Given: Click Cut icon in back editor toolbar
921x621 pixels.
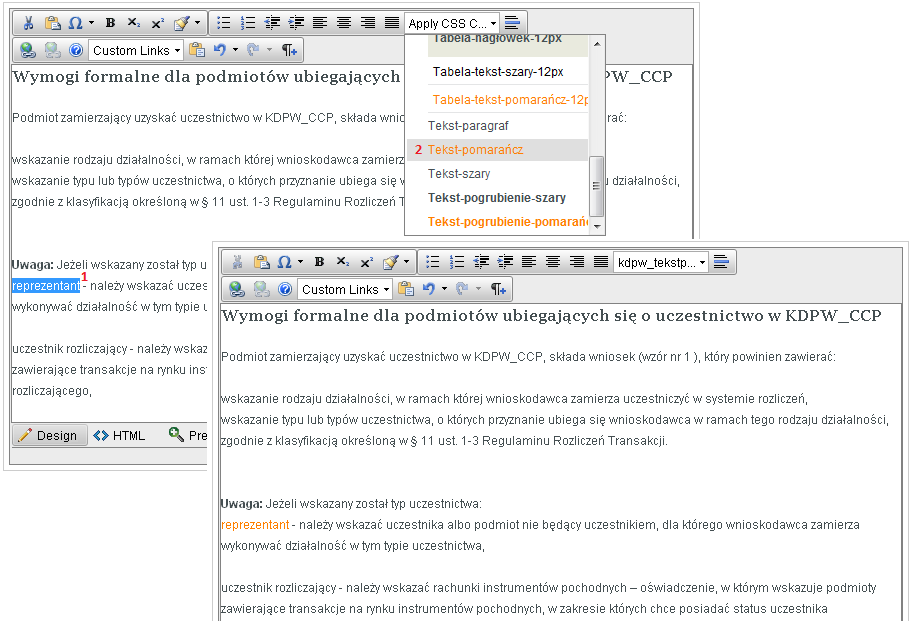Looking at the screenshot, I should coord(28,23).
